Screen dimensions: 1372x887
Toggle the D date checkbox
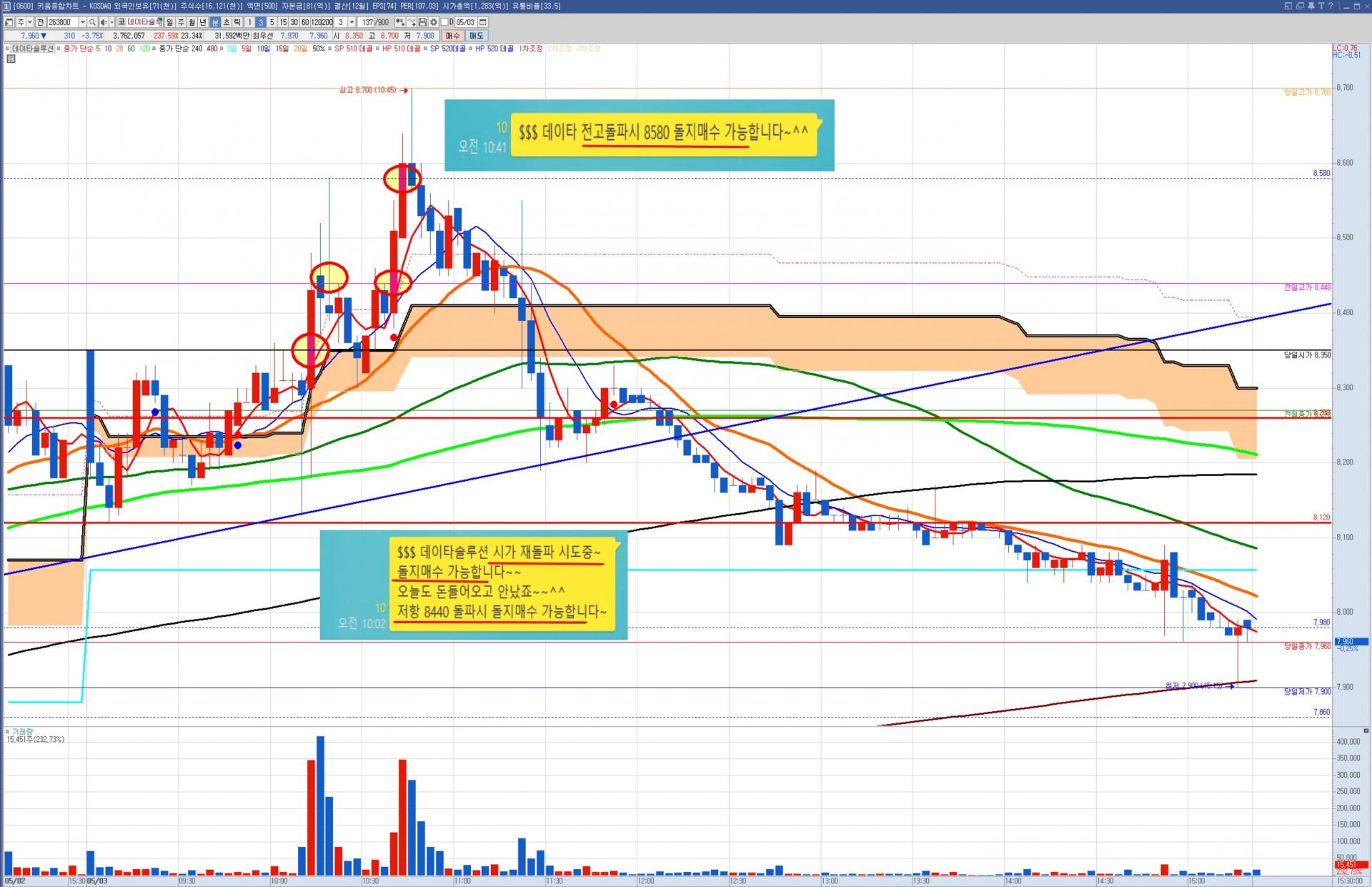[x=444, y=22]
